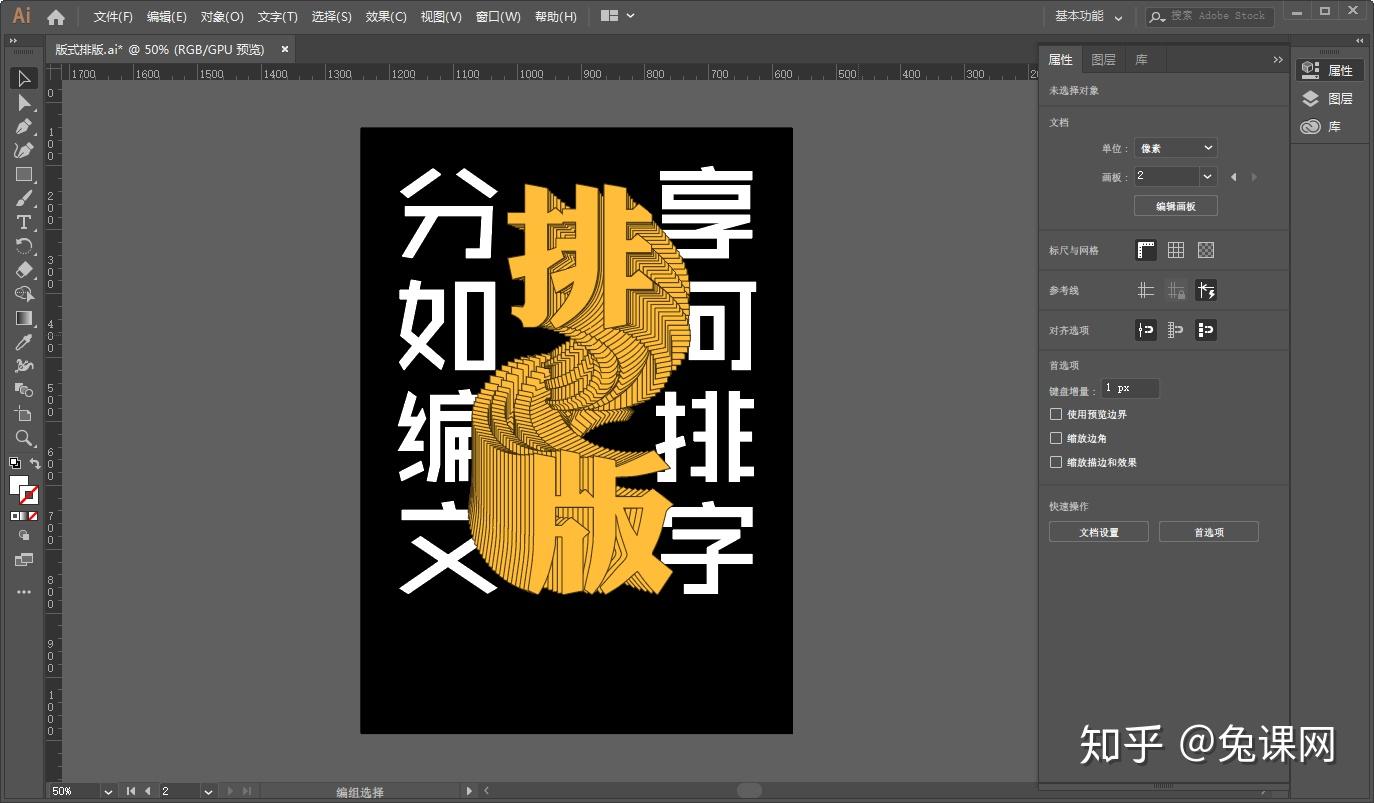The height and width of the screenshot is (803, 1374).
Task: Enable 使用预览边界 checkbox
Action: [1056, 413]
